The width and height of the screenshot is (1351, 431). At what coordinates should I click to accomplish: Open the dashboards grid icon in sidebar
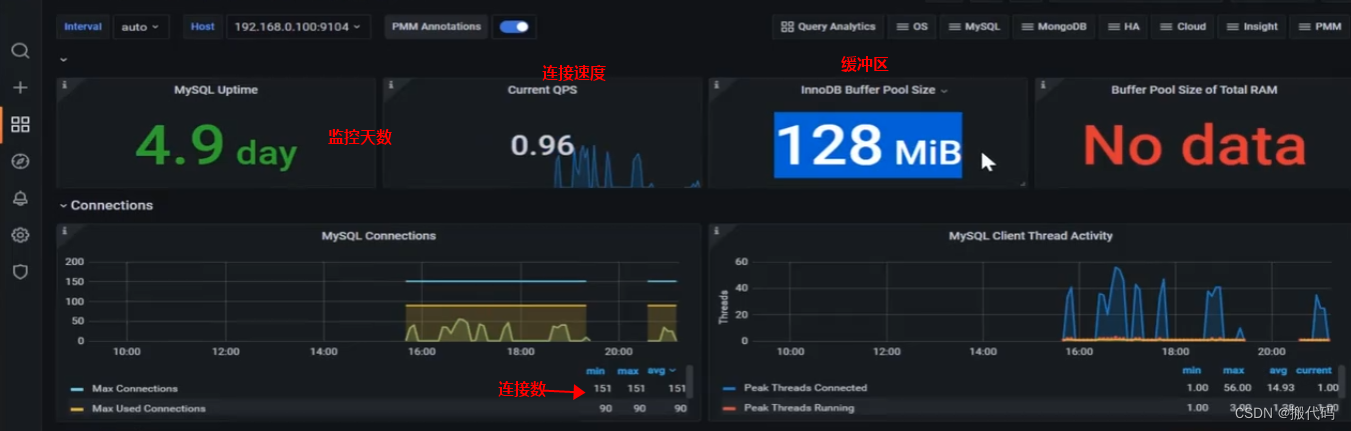(x=20, y=124)
